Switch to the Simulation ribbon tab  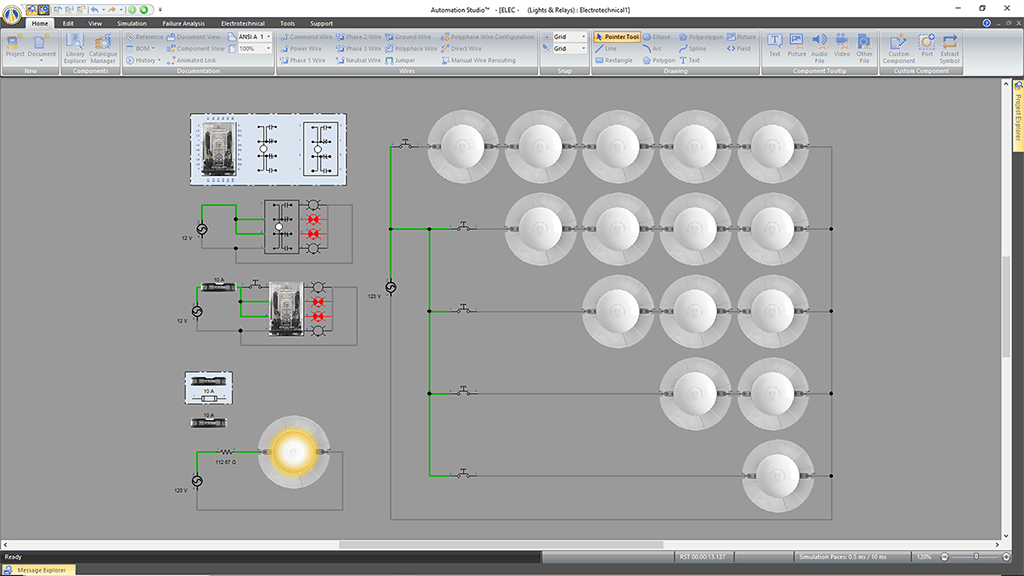(x=131, y=22)
